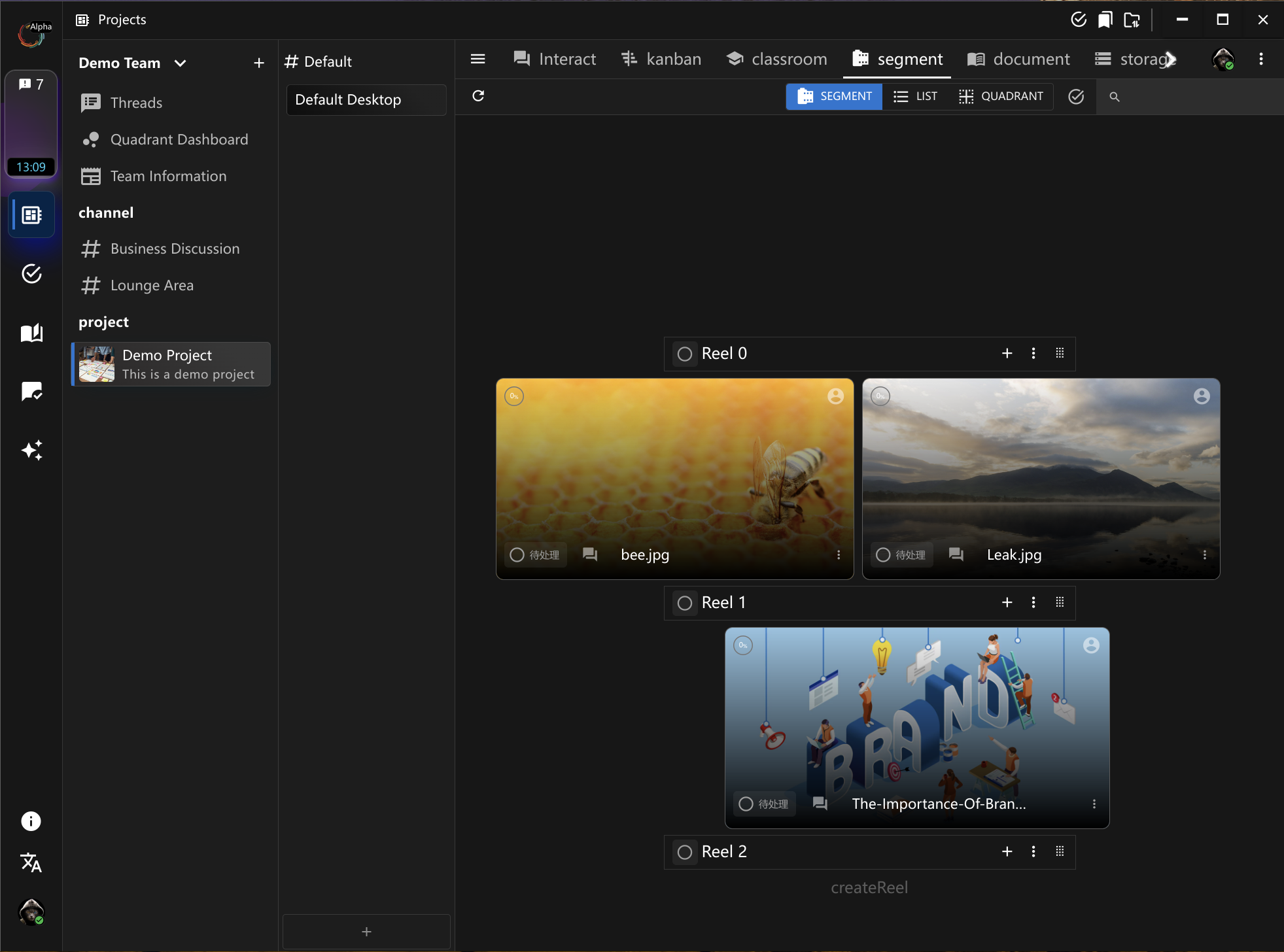Viewport: 1284px width, 952px height.
Task: Click the add button on Reel 1
Action: point(1008,602)
